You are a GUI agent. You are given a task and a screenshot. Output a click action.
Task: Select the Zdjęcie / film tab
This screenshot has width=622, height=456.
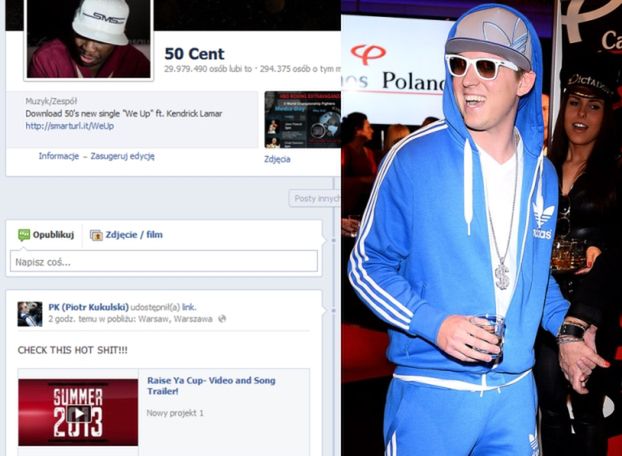126,235
